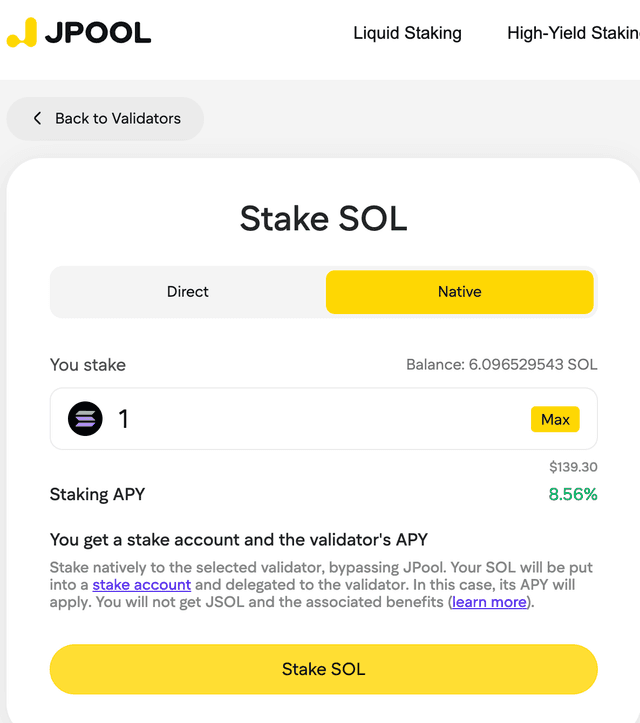Viewport: 640px width, 723px height.
Task: Follow the learn more link
Action: click(489, 602)
